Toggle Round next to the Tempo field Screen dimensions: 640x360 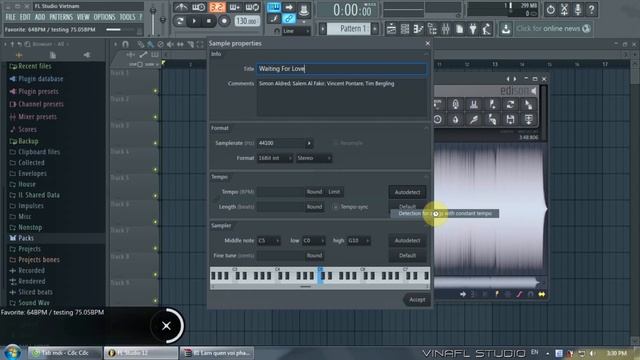point(314,192)
